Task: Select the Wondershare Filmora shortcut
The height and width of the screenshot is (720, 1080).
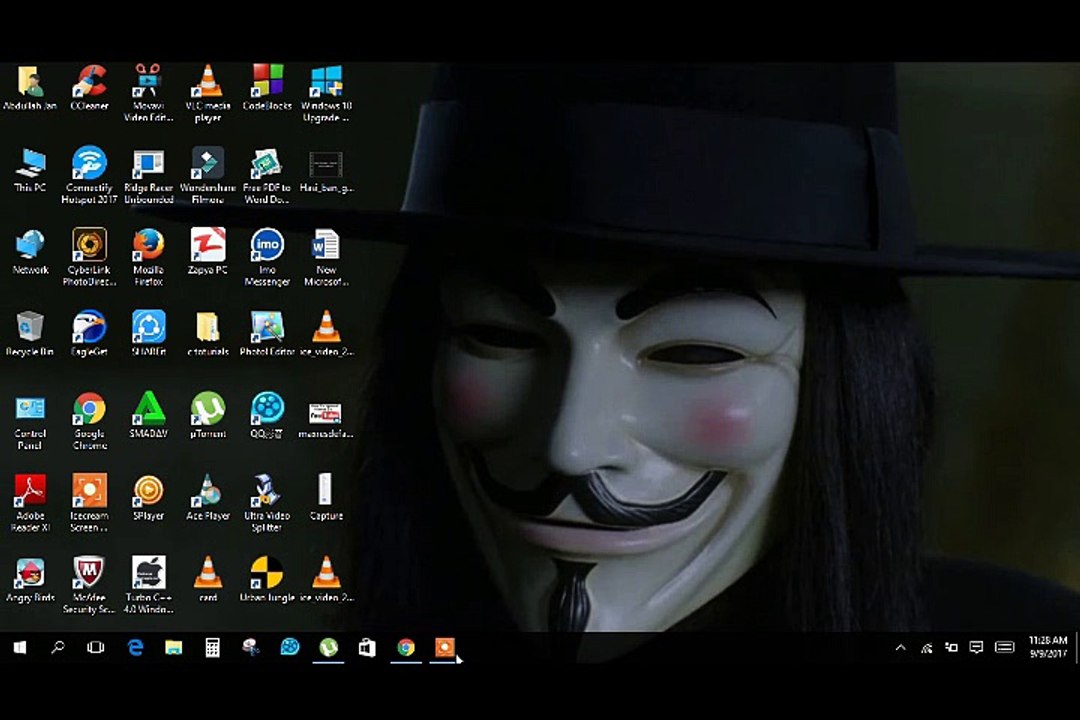Action: point(207,175)
